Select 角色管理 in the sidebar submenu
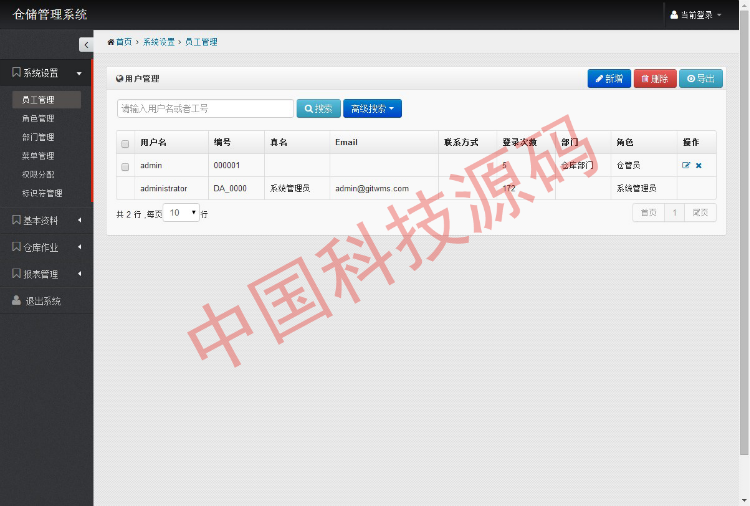This screenshot has width=750, height=506. coord(38,118)
